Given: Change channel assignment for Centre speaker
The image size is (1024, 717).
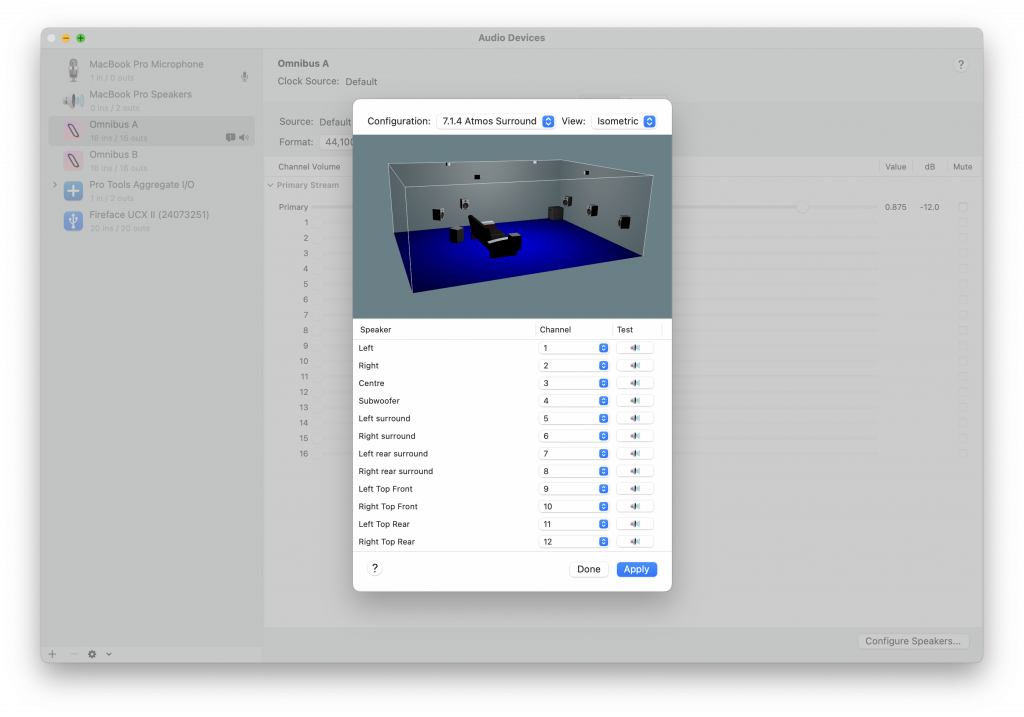Looking at the screenshot, I should [x=574, y=383].
